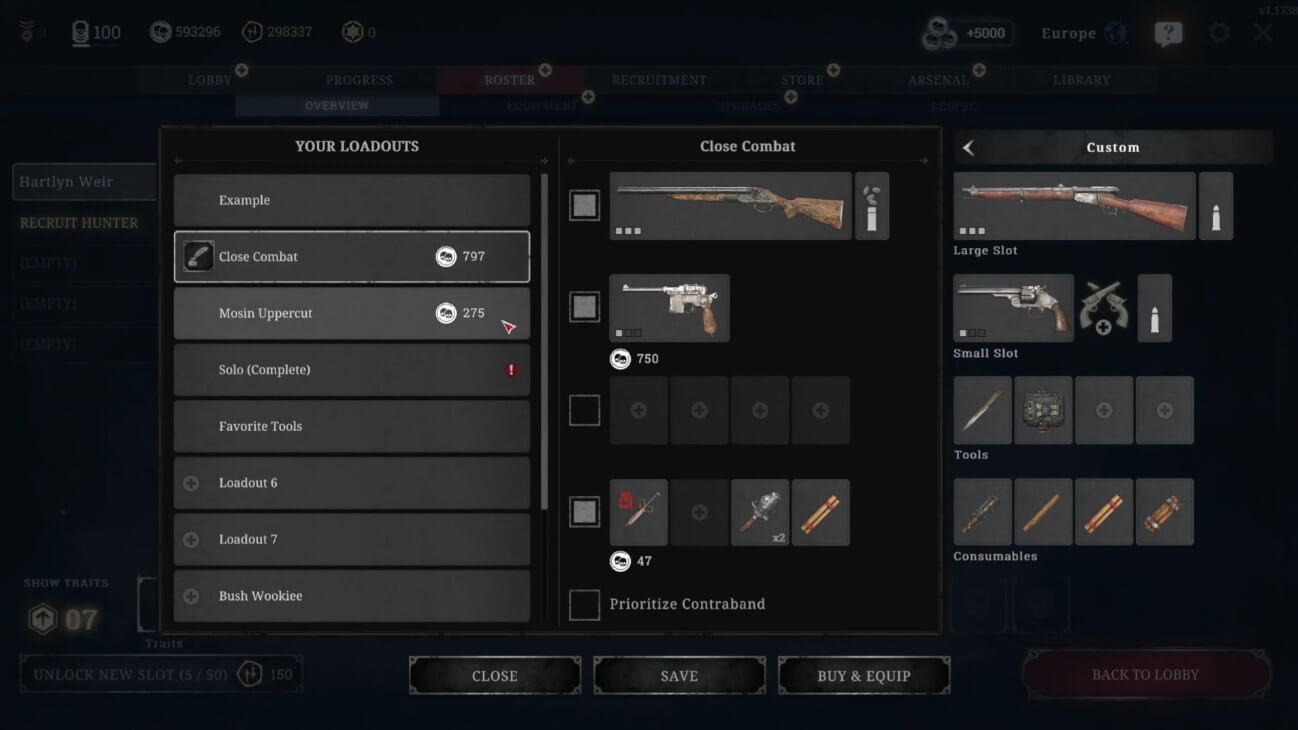Click the Save button
Image resolution: width=1298 pixels, height=730 pixels.
pyautogui.click(x=679, y=676)
